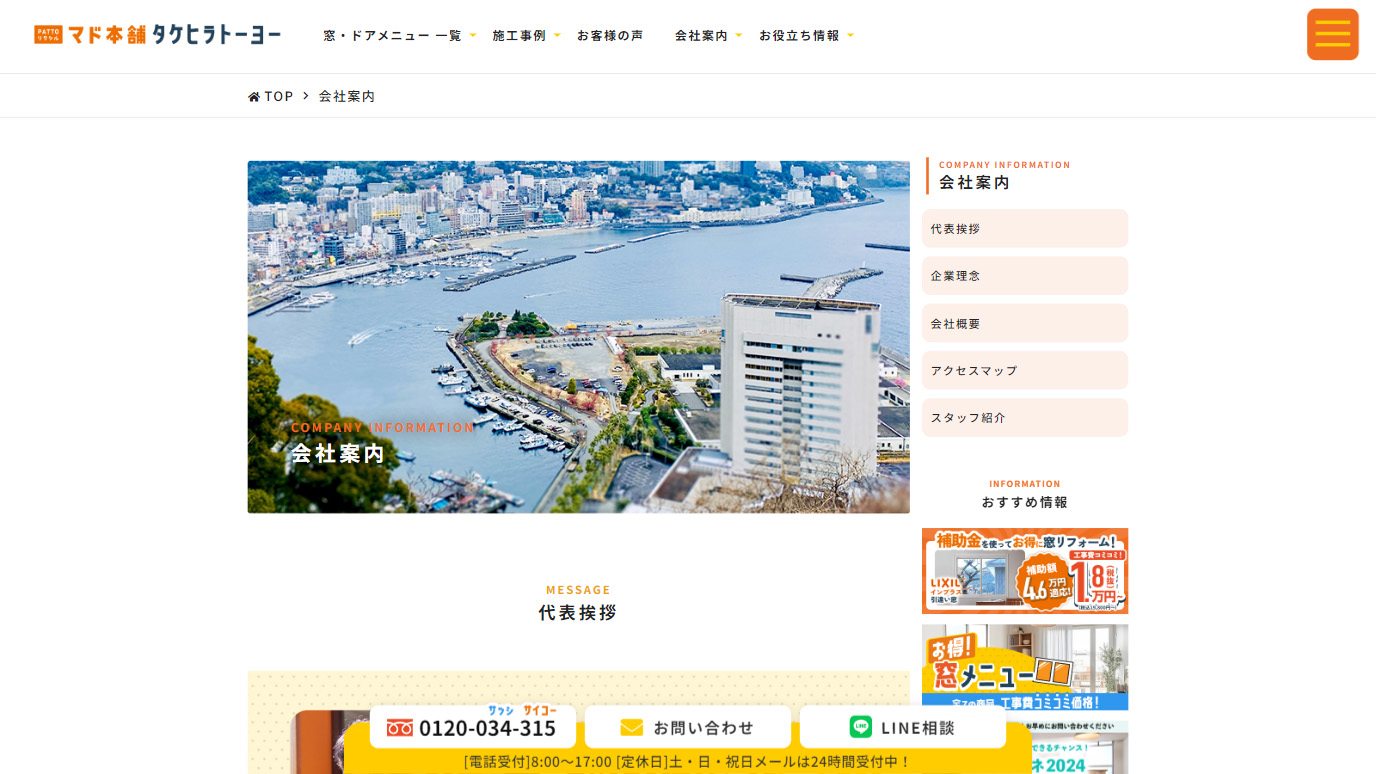Open 会社案内 in top navigation
This screenshot has height=774, width=1376.
(701, 35)
